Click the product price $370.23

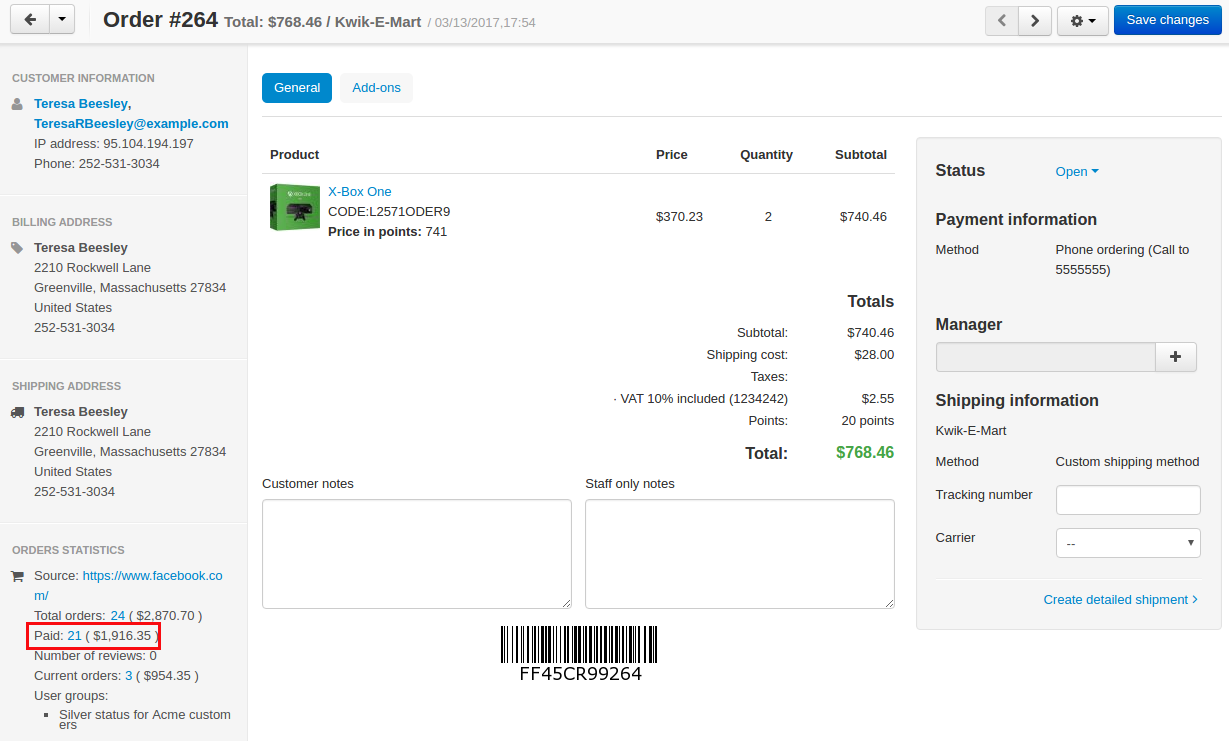(679, 217)
